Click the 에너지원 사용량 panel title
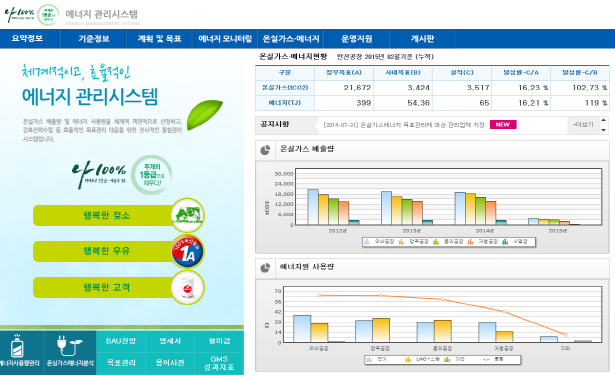 (x=307, y=267)
